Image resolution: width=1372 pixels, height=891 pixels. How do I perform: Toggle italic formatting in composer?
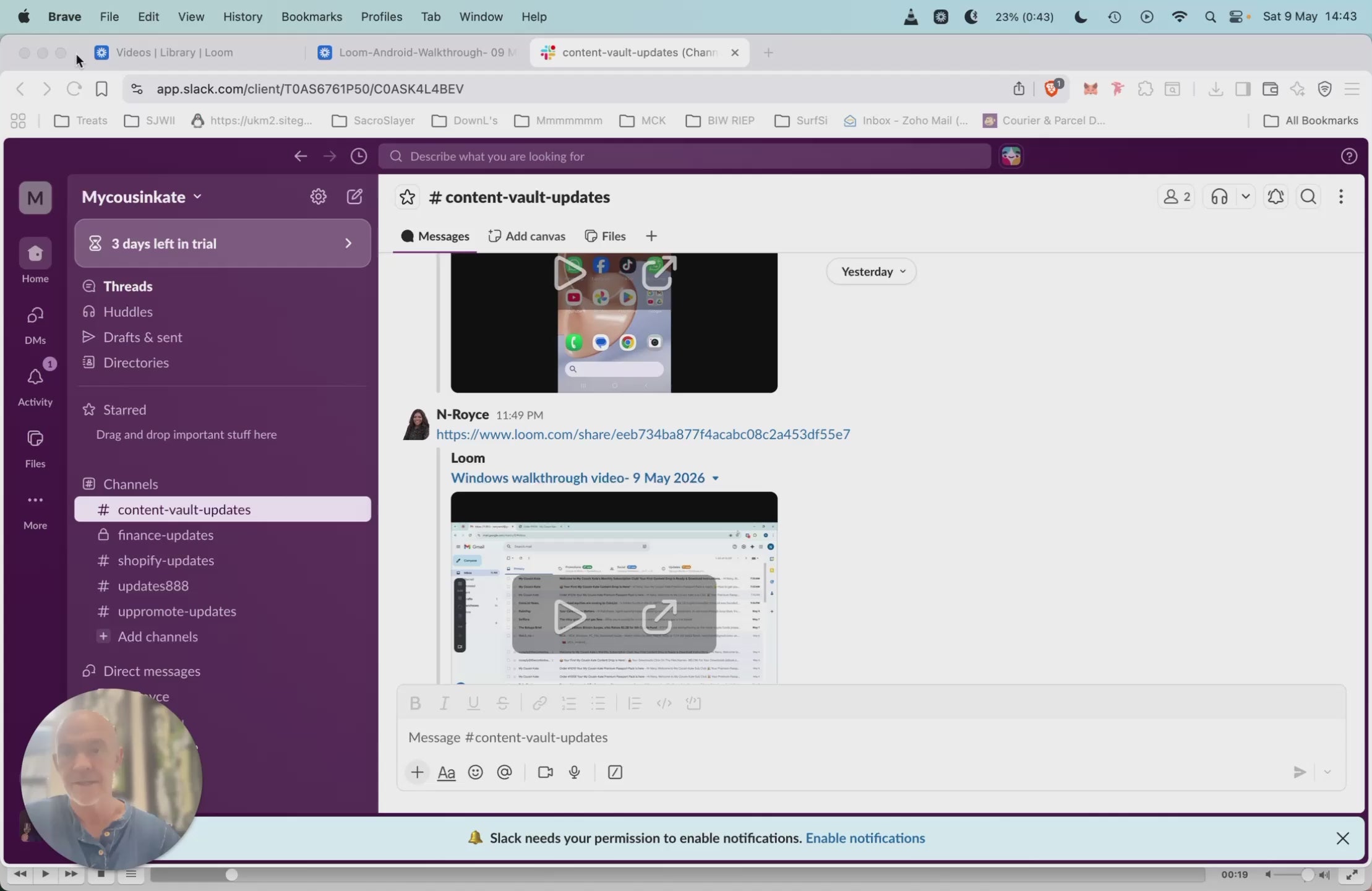[444, 704]
